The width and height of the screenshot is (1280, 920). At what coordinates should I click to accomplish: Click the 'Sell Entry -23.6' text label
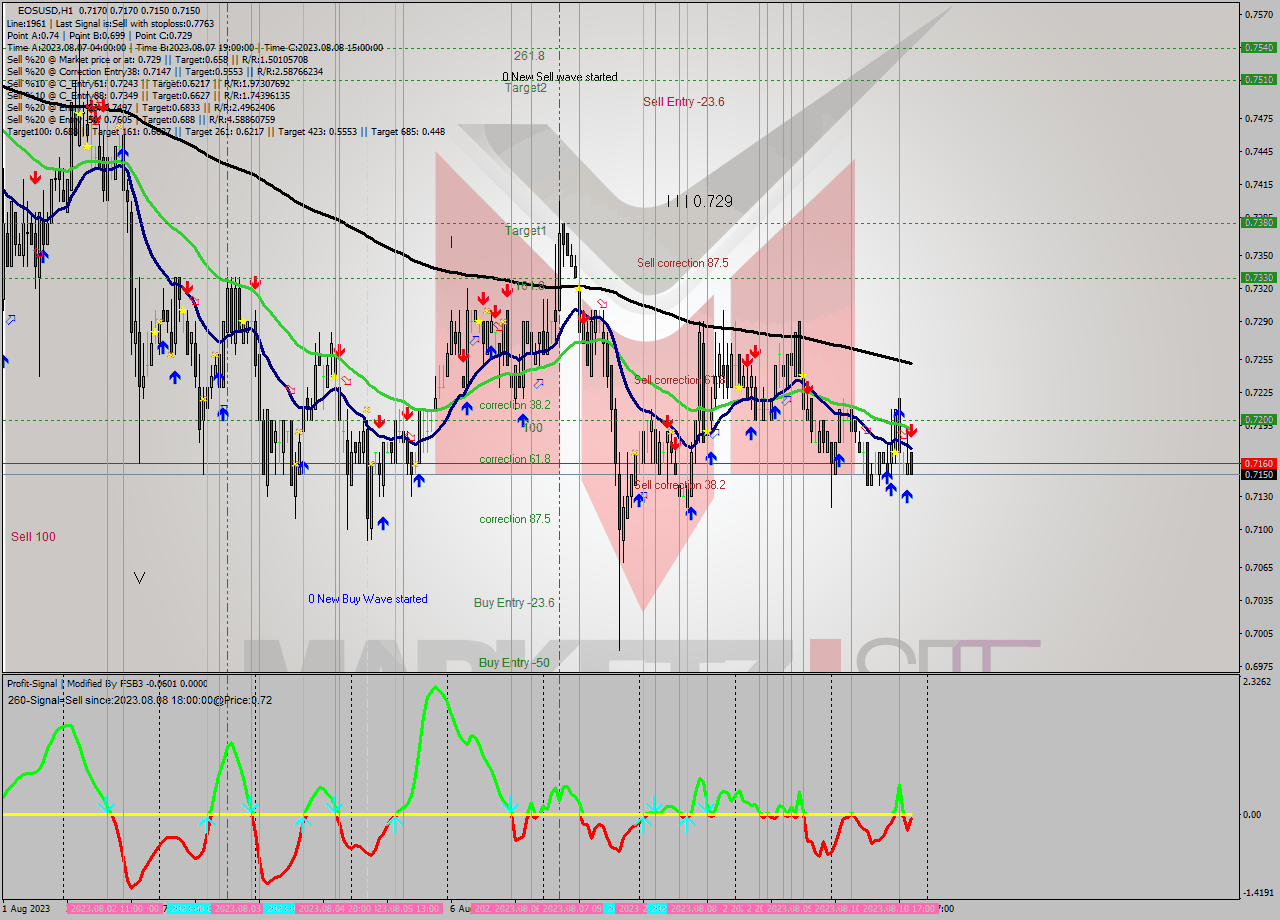tap(685, 101)
